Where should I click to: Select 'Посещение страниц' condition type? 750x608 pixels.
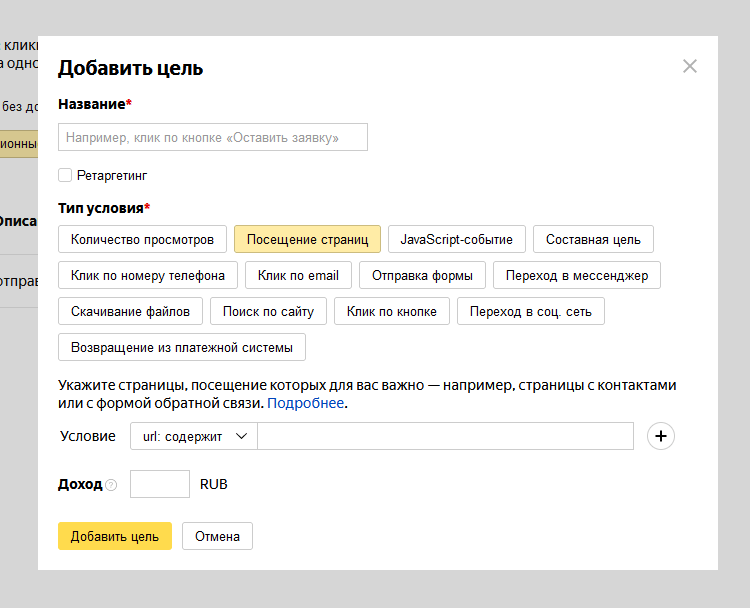[x=307, y=240]
